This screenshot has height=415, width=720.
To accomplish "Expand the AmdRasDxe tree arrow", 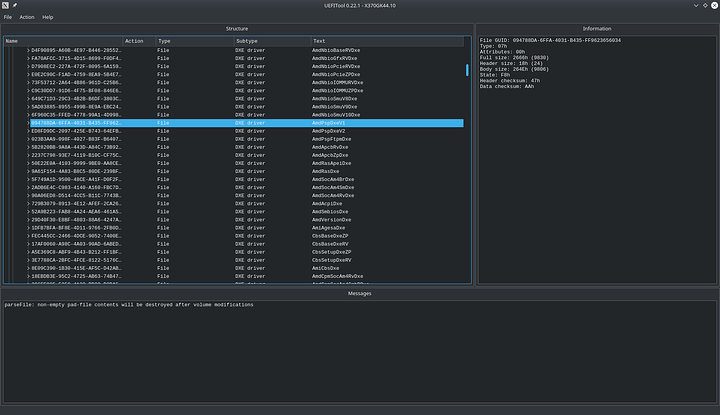I will point(28,172).
